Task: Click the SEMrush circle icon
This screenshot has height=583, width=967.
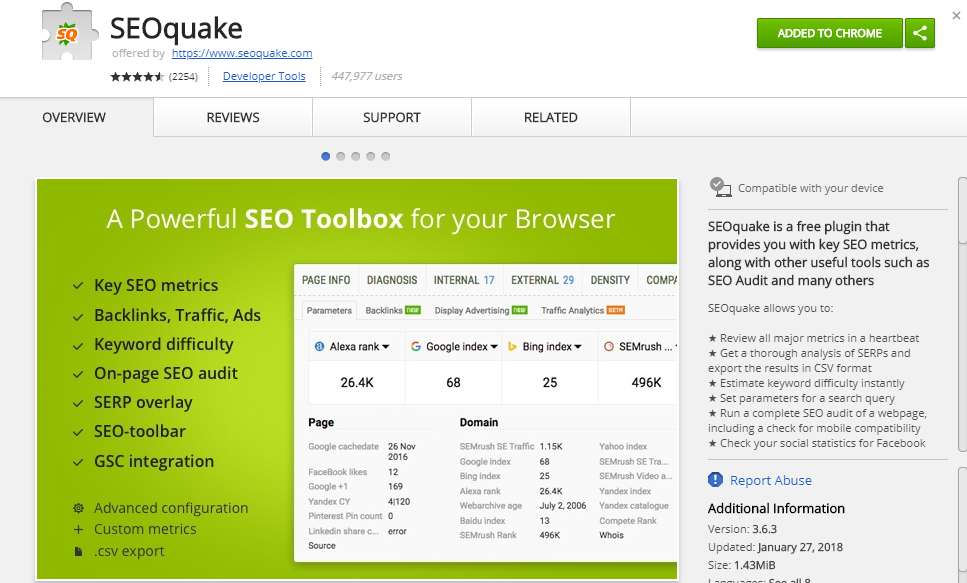Action: pos(609,347)
